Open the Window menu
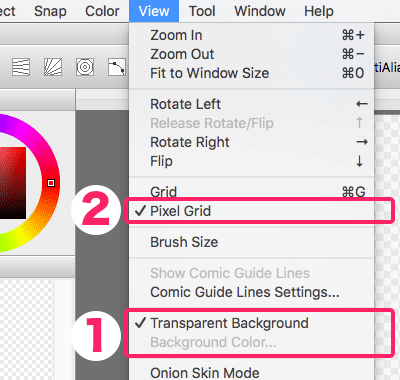Screen dimensions: 400x380 click(260, 11)
